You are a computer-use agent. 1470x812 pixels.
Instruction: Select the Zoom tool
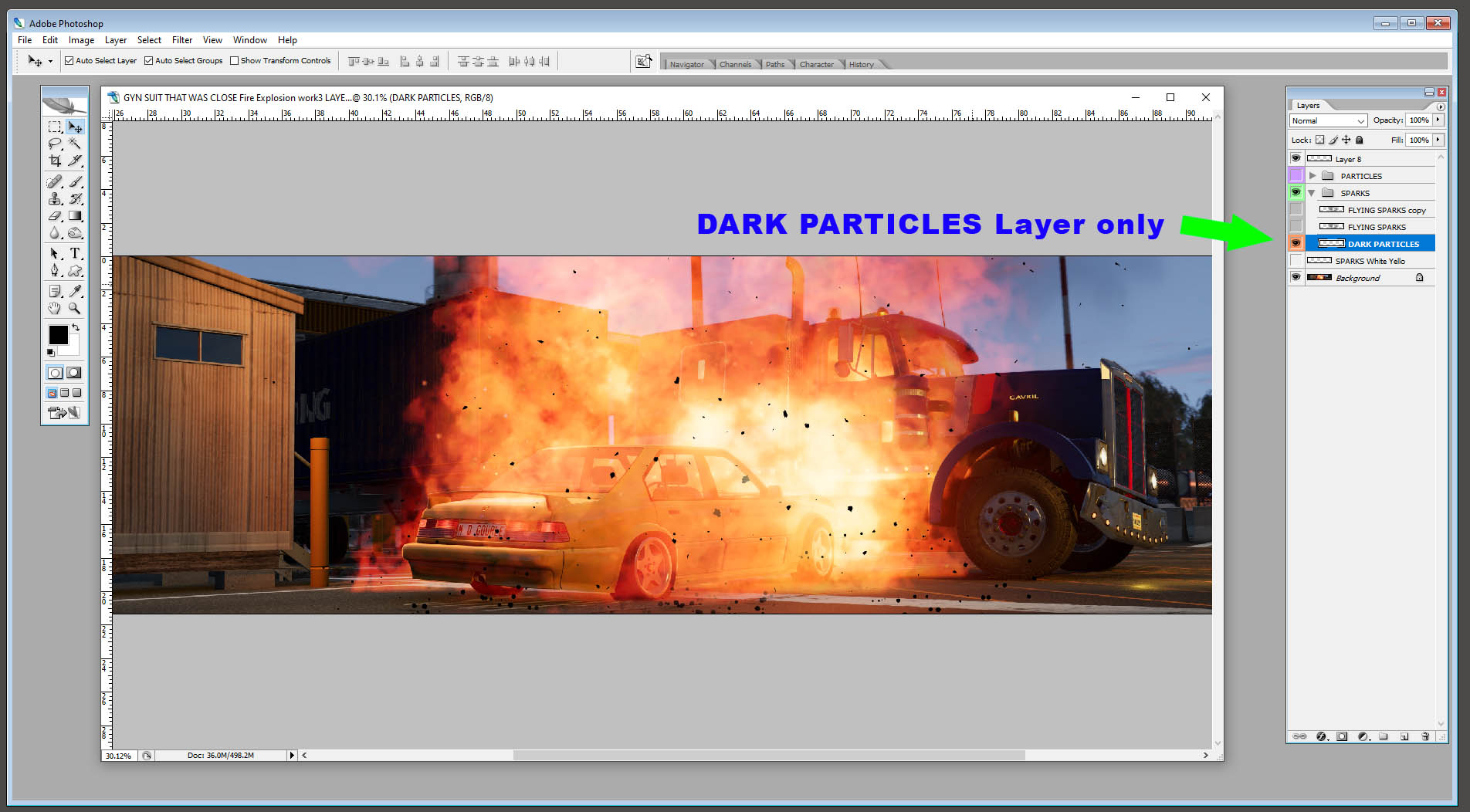[x=75, y=308]
